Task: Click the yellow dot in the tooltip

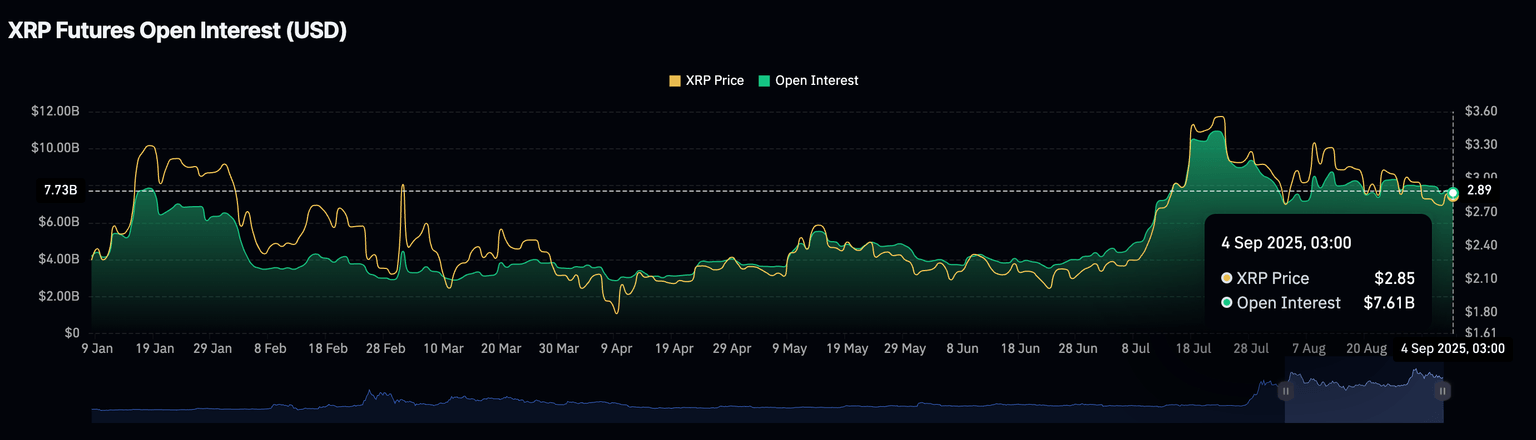Action: click(1226, 278)
